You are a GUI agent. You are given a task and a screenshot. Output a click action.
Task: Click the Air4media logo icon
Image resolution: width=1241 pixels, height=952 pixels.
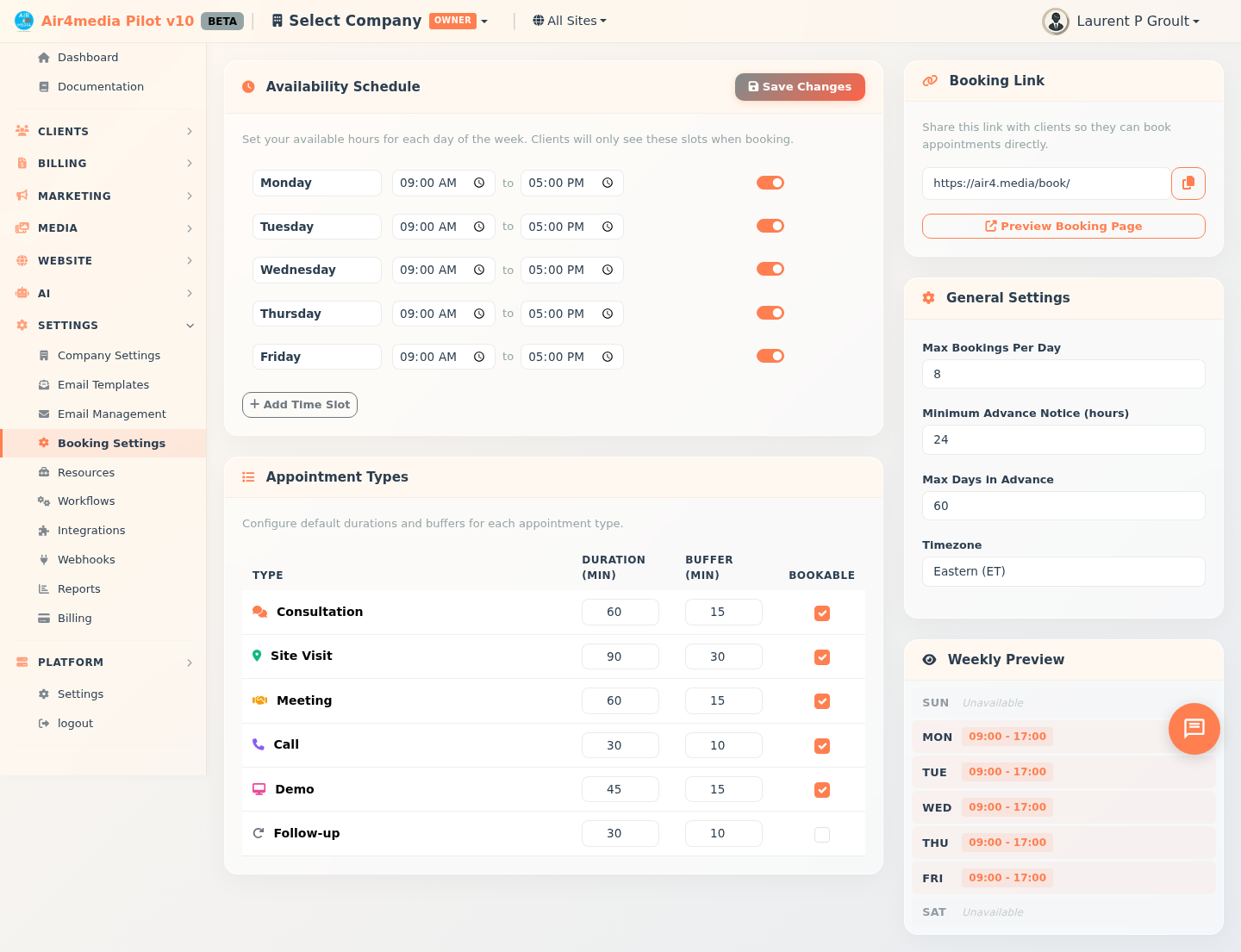tap(24, 21)
